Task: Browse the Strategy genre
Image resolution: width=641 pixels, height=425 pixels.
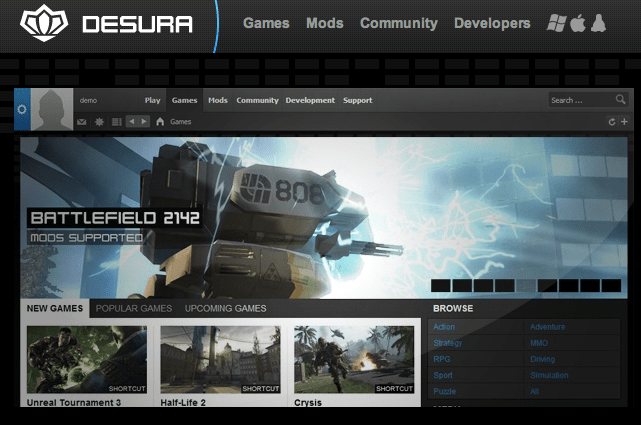Action: pos(448,343)
